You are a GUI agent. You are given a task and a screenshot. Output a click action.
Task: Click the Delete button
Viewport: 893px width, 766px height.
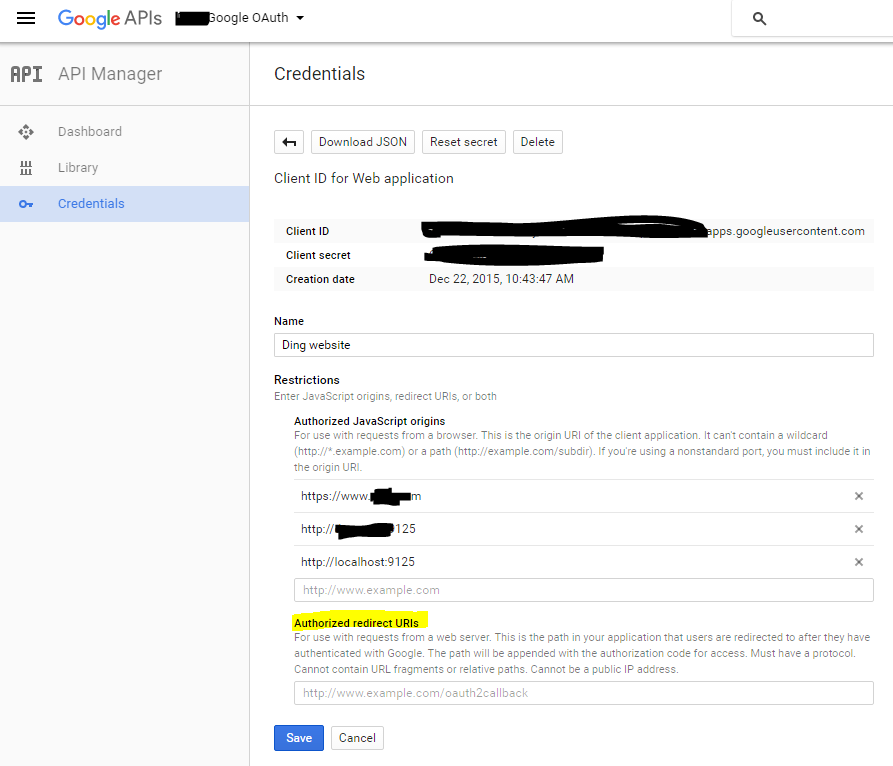[538, 142]
